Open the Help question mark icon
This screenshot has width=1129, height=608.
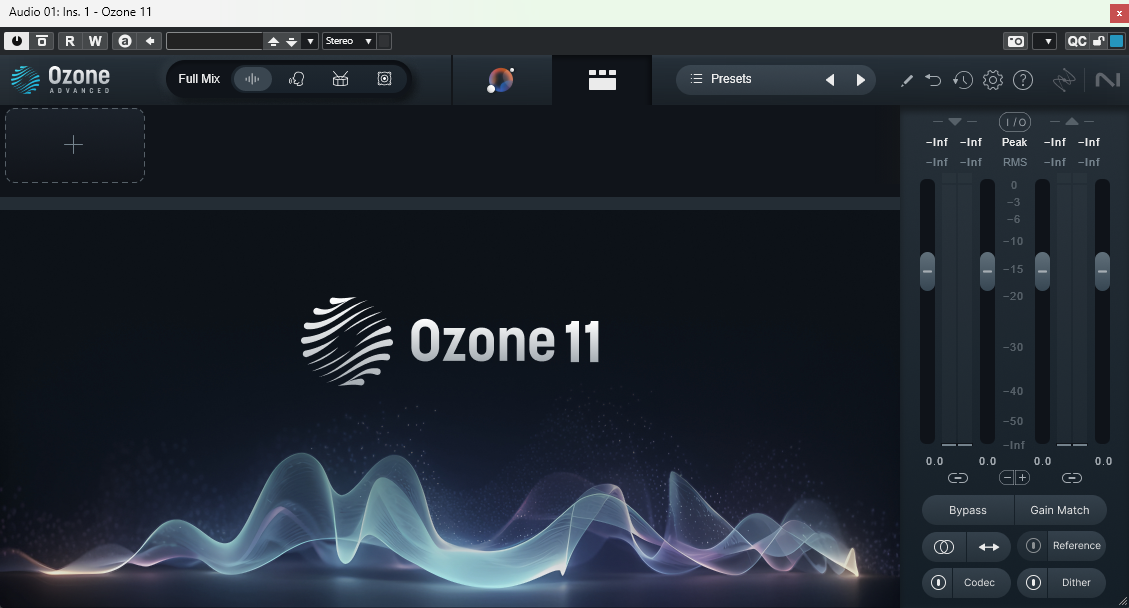coord(1023,79)
